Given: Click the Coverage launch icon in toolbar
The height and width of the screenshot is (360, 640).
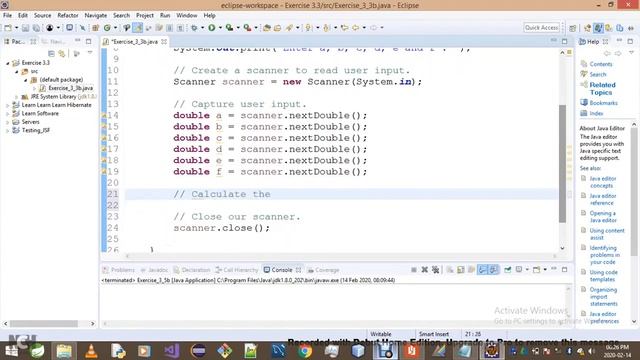Looking at the screenshot, I should [x=229, y=28].
